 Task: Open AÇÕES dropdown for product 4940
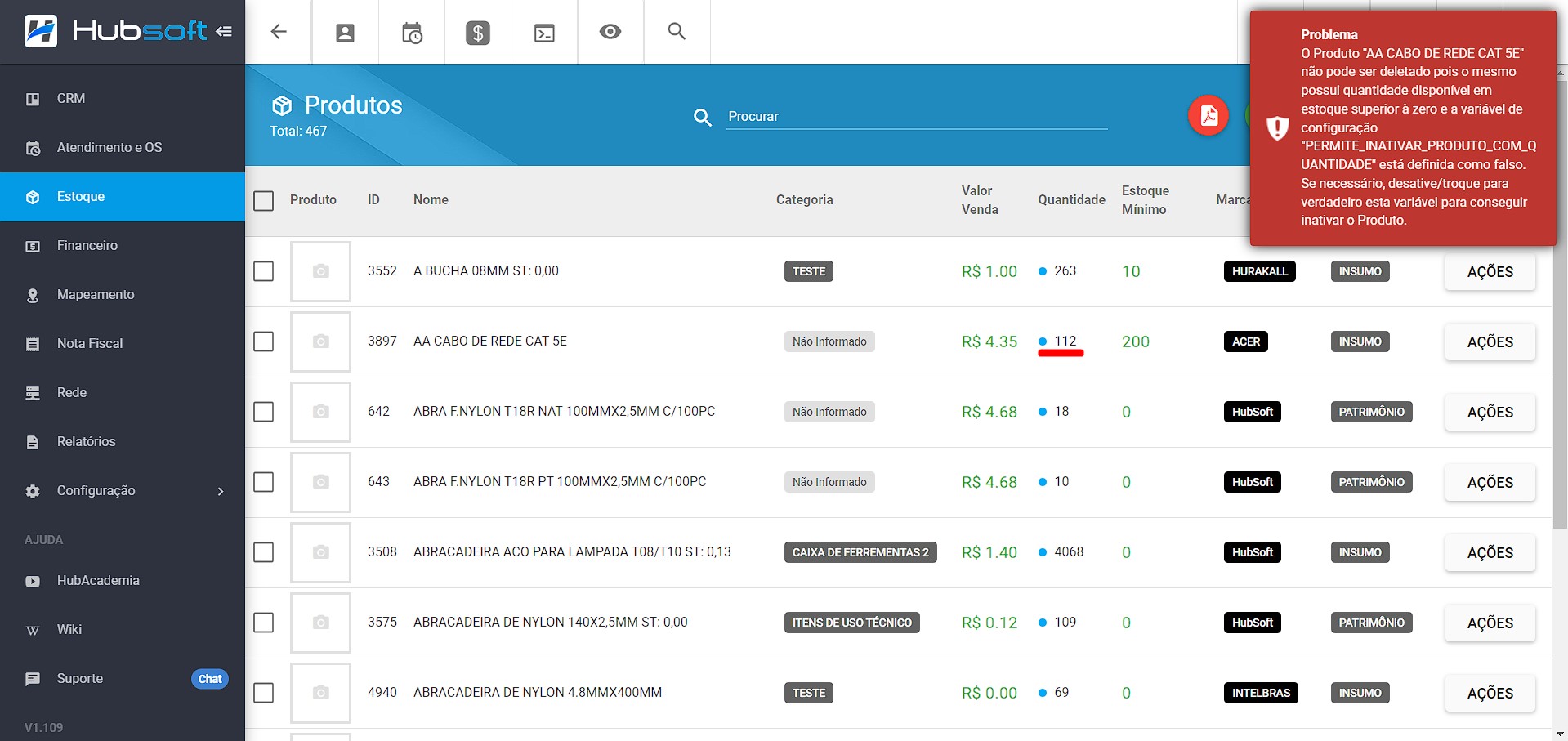[1490, 694]
